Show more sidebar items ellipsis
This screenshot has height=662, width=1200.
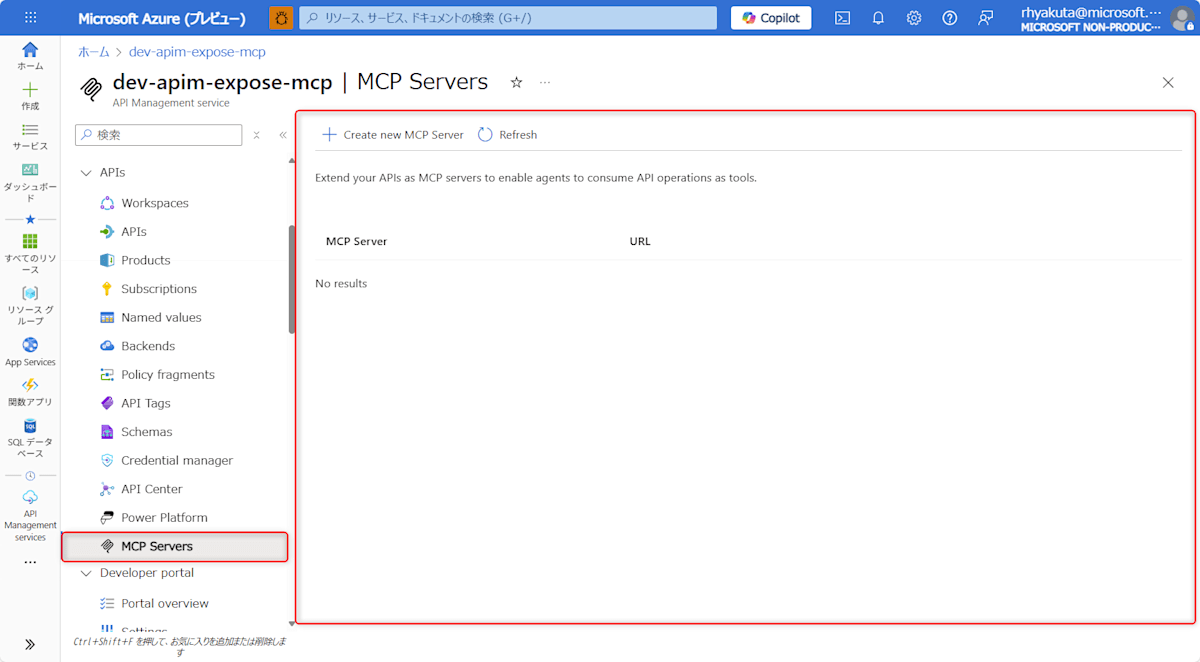point(30,562)
